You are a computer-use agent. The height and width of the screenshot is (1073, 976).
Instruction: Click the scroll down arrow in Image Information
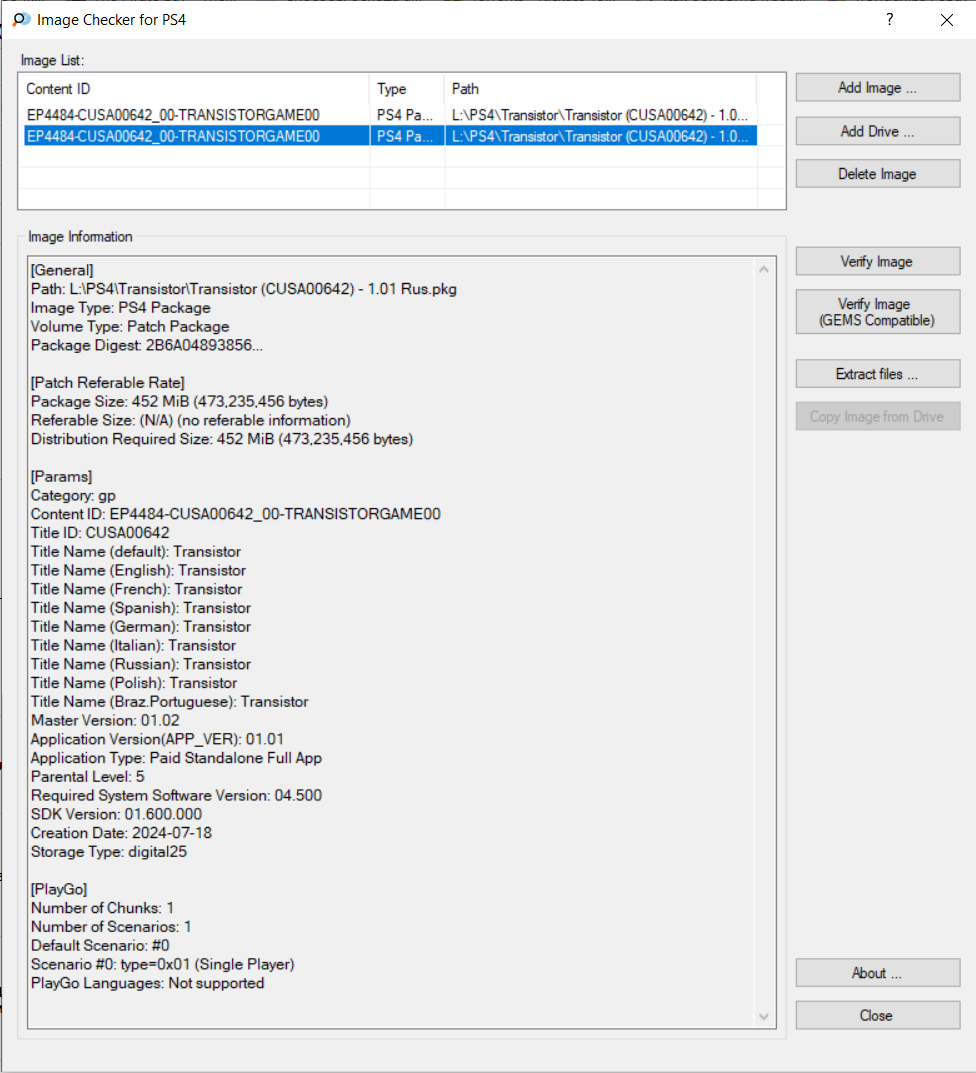pos(764,1017)
